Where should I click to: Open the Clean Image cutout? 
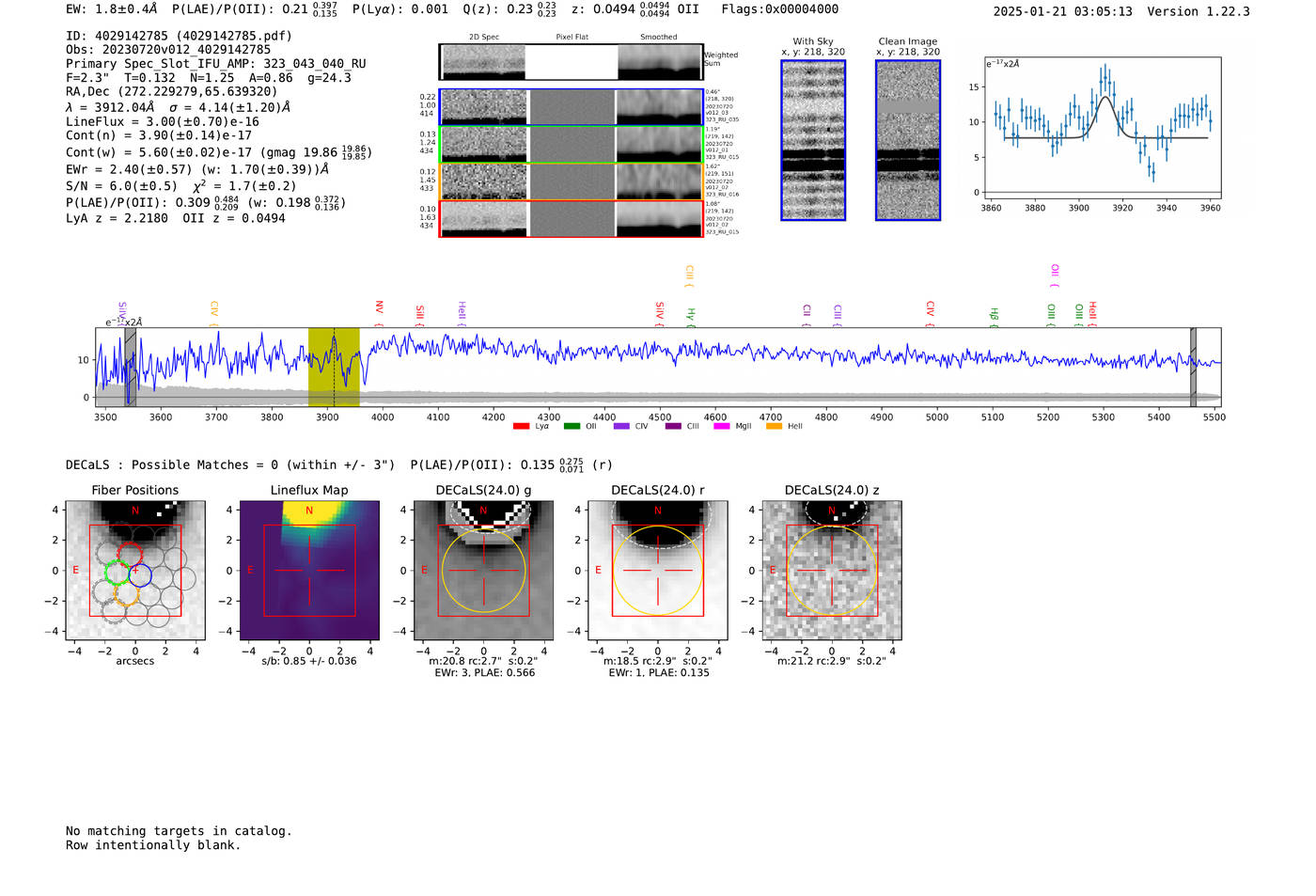tap(908, 140)
